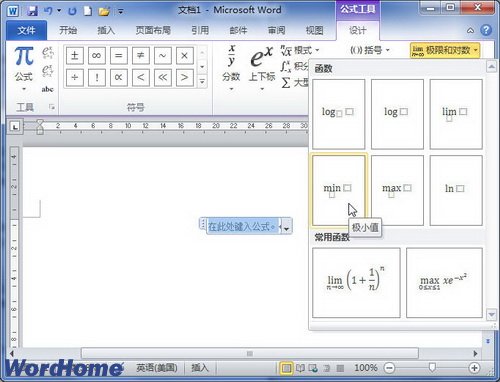
Task: Switch to the 页面布局 tab
Action: pyautogui.click(x=153, y=30)
